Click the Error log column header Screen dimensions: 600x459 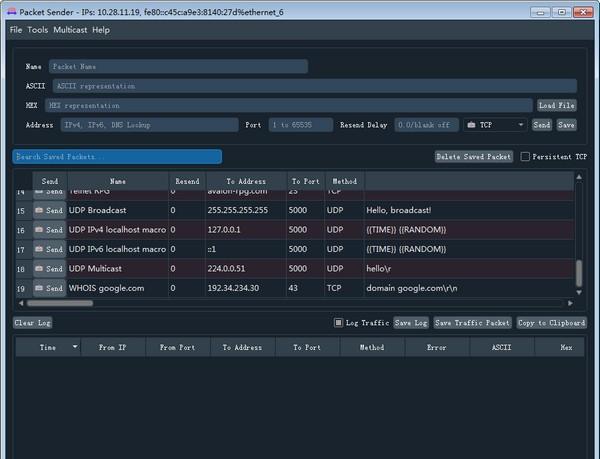click(x=437, y=347)
